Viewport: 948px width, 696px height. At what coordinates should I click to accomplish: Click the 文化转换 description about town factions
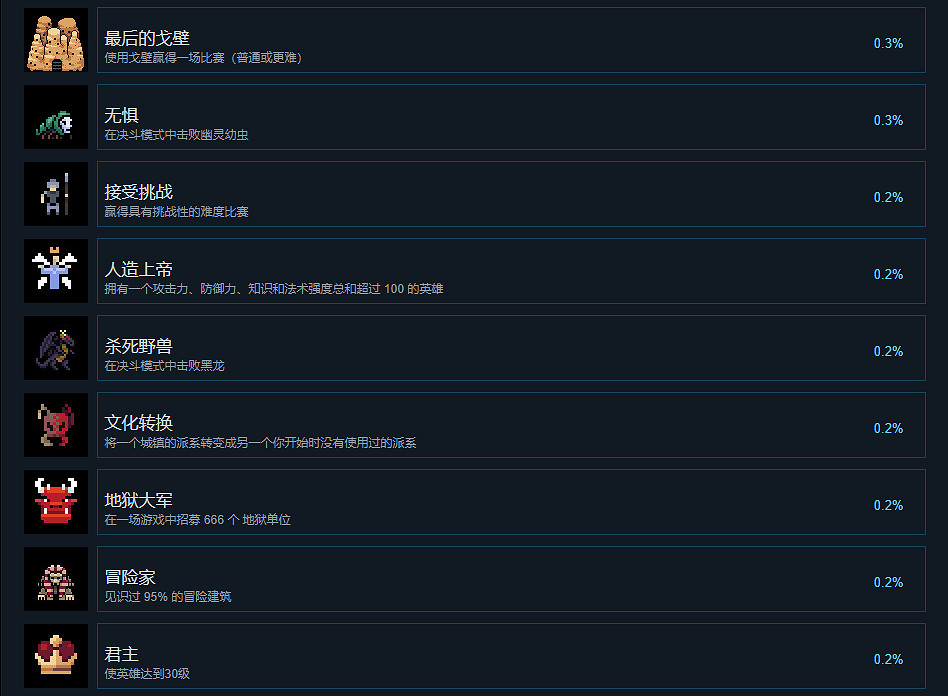pos(260,443)
